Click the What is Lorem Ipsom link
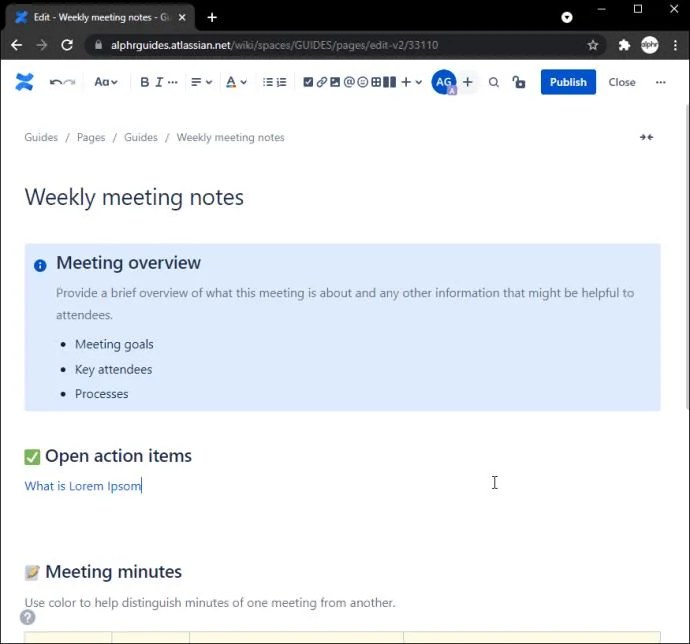The image size is (690, 644). coord(83,486)
